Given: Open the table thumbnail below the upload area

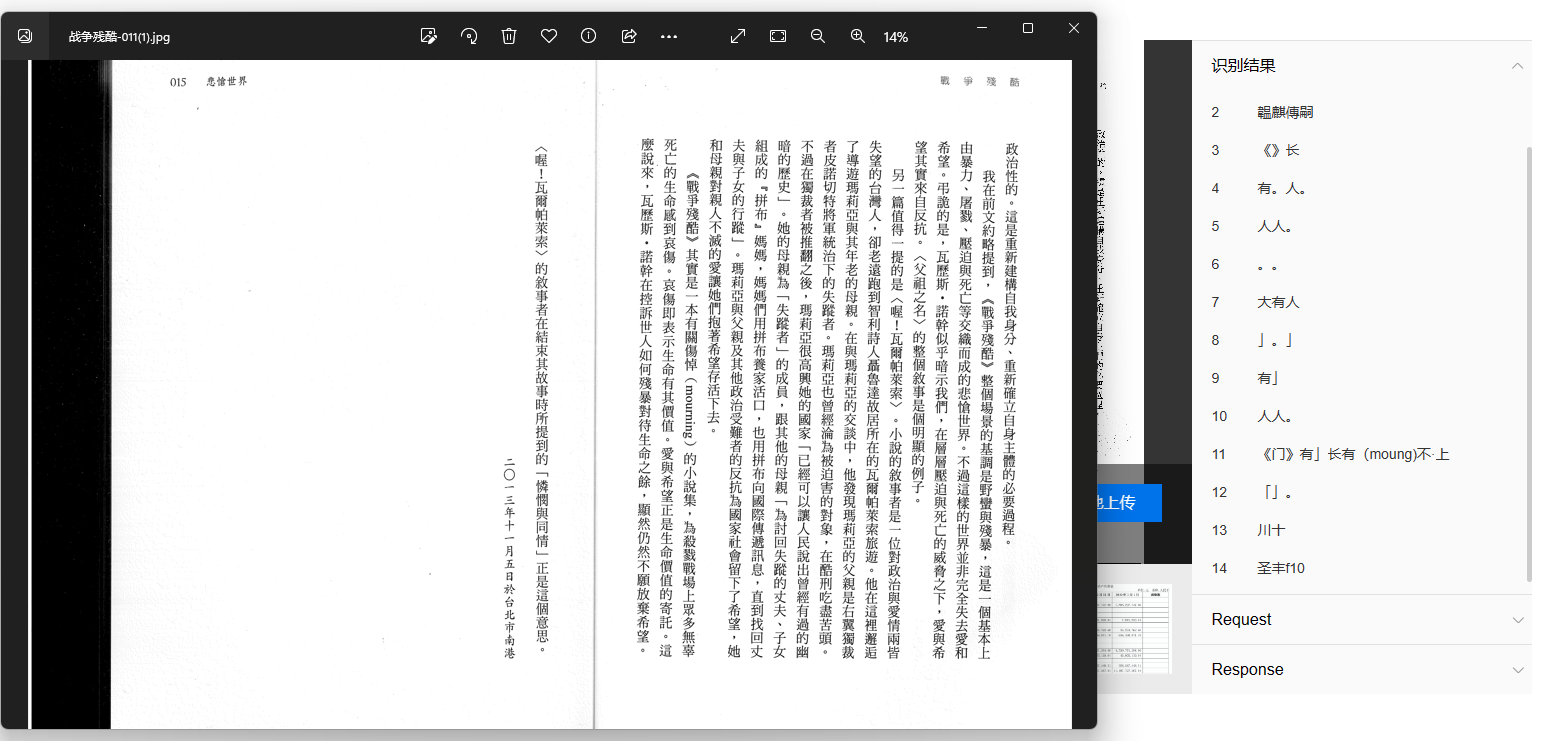Looking at the screenshot, I should pyautogui.click(x=1134, y=628).
